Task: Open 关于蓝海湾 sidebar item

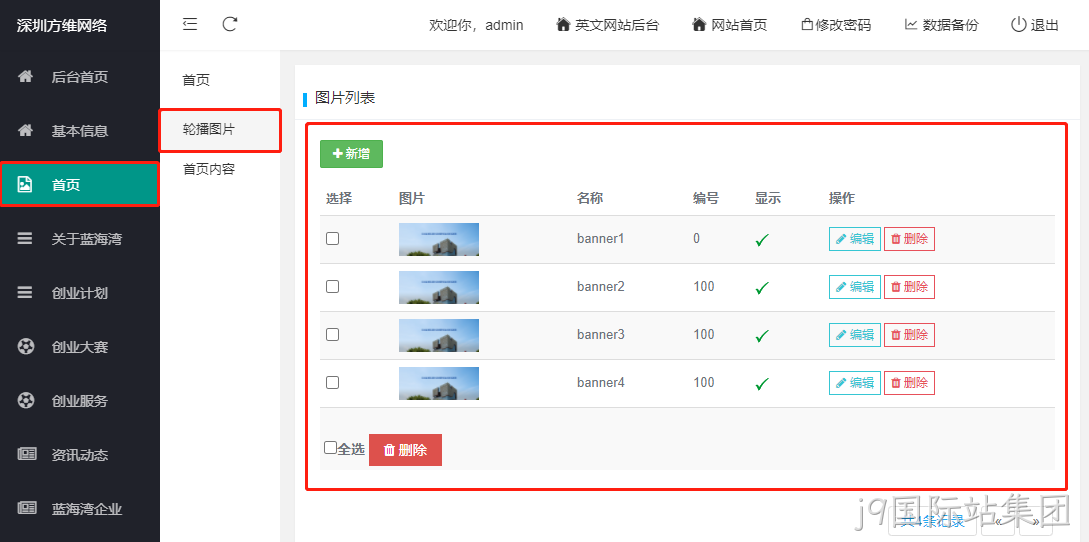Action: tap(80, 239)
